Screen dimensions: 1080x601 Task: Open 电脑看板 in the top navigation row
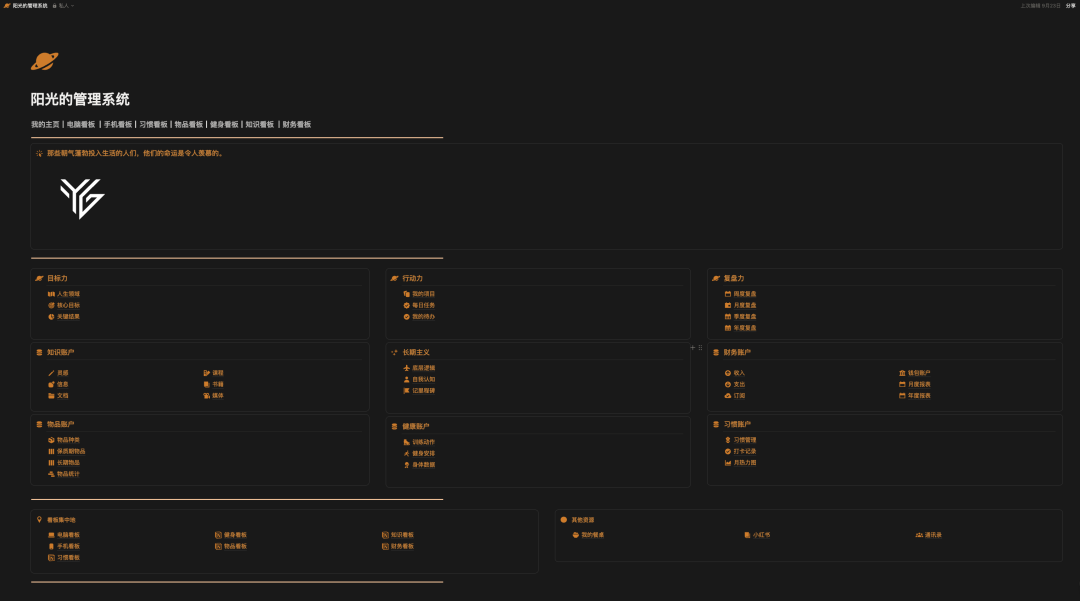[81, 125]
